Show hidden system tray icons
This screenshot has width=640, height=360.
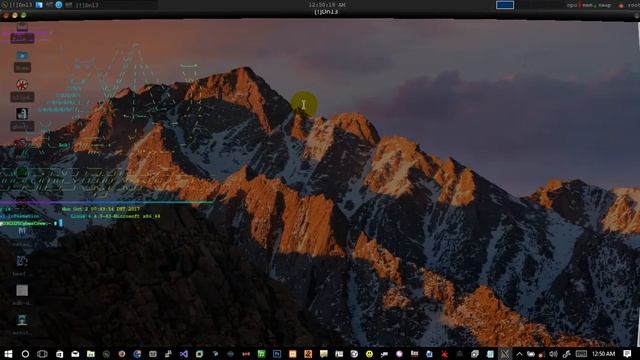coord(519,354)
